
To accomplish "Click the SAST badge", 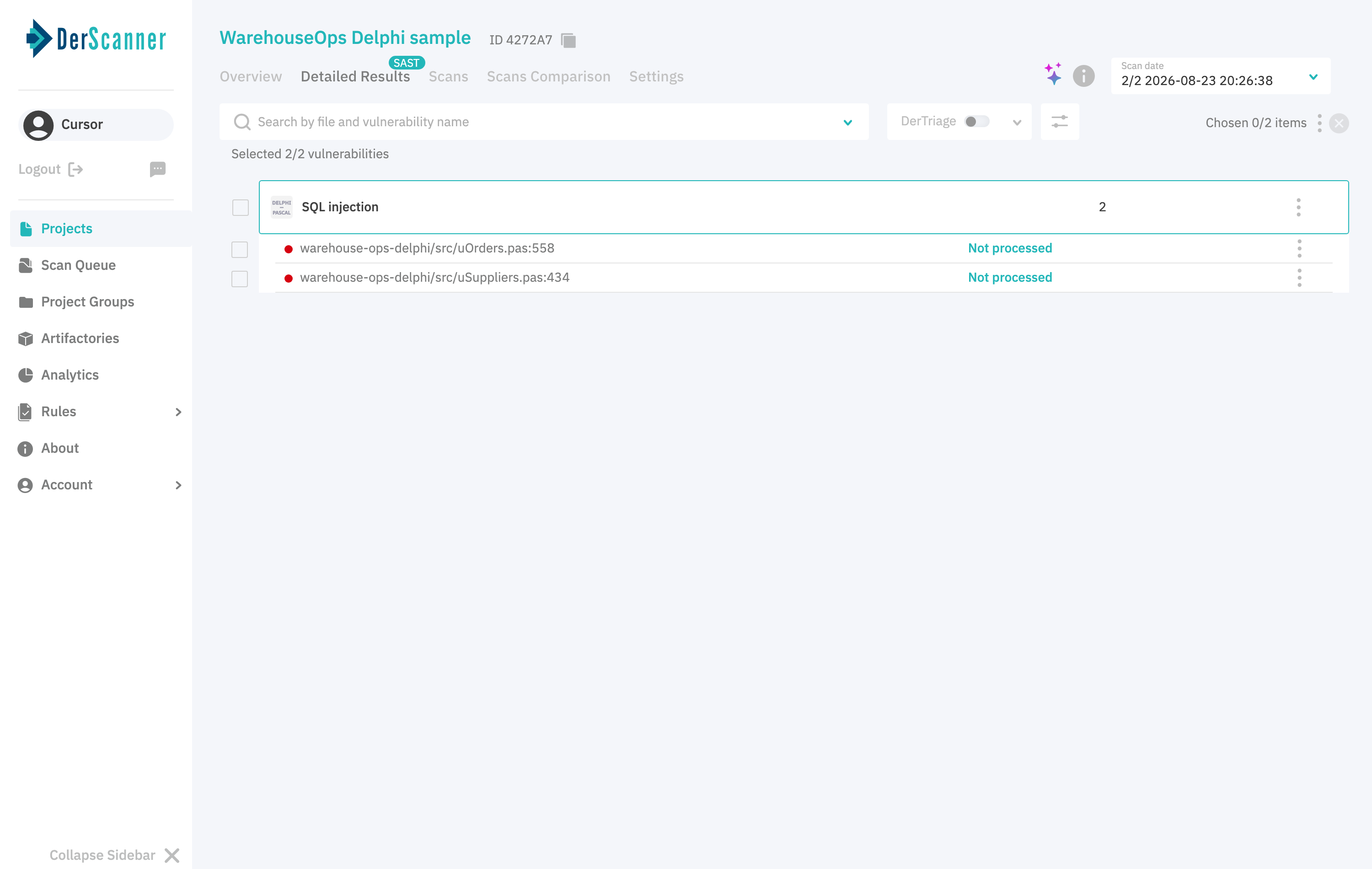I will pyautogui.click(x=406, y=63).
